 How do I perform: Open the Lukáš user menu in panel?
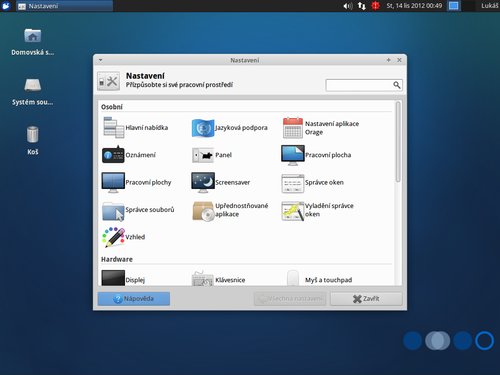point(490,6)
